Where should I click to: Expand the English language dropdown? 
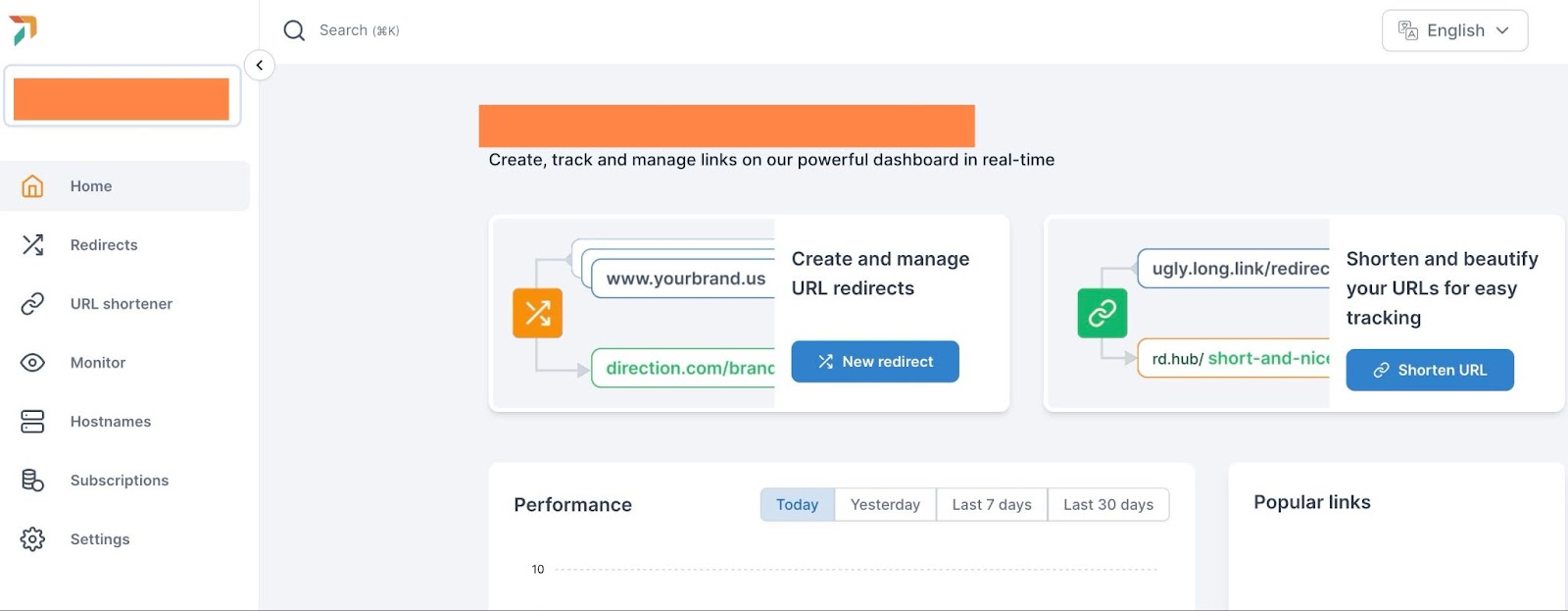coord(1454,30)
